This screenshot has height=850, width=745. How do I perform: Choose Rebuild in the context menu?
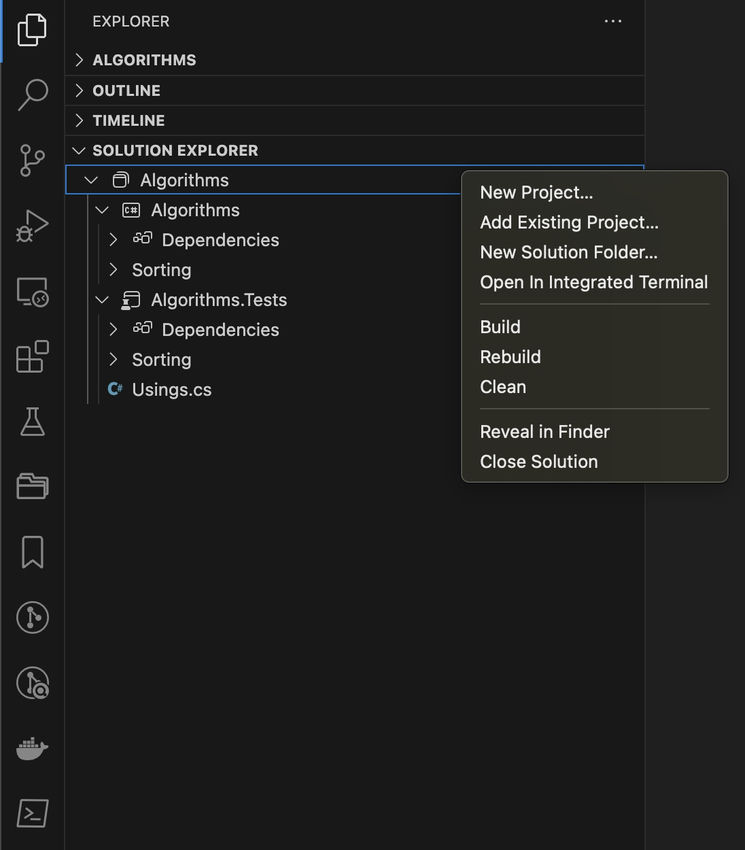coord(510,357)
